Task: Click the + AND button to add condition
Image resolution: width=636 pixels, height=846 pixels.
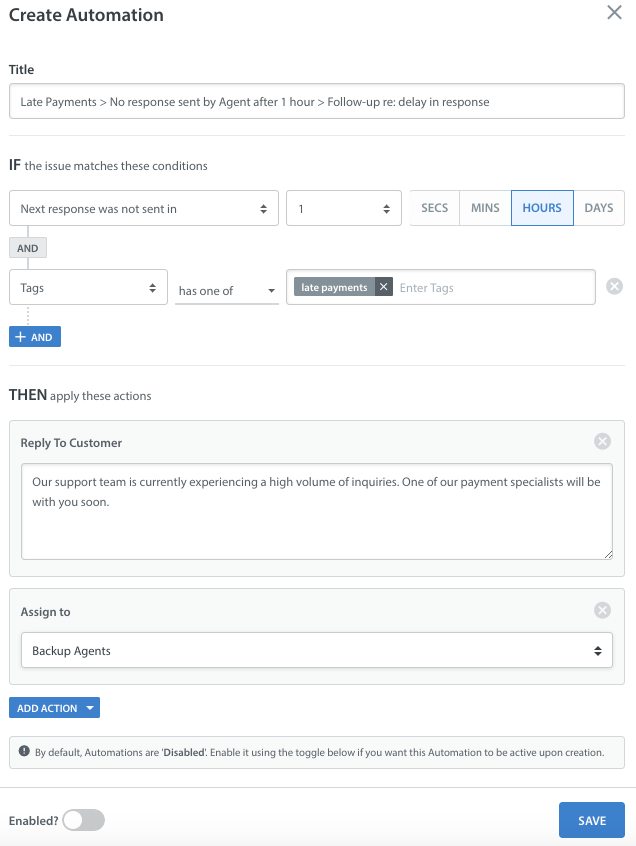Action: [35, 337]
